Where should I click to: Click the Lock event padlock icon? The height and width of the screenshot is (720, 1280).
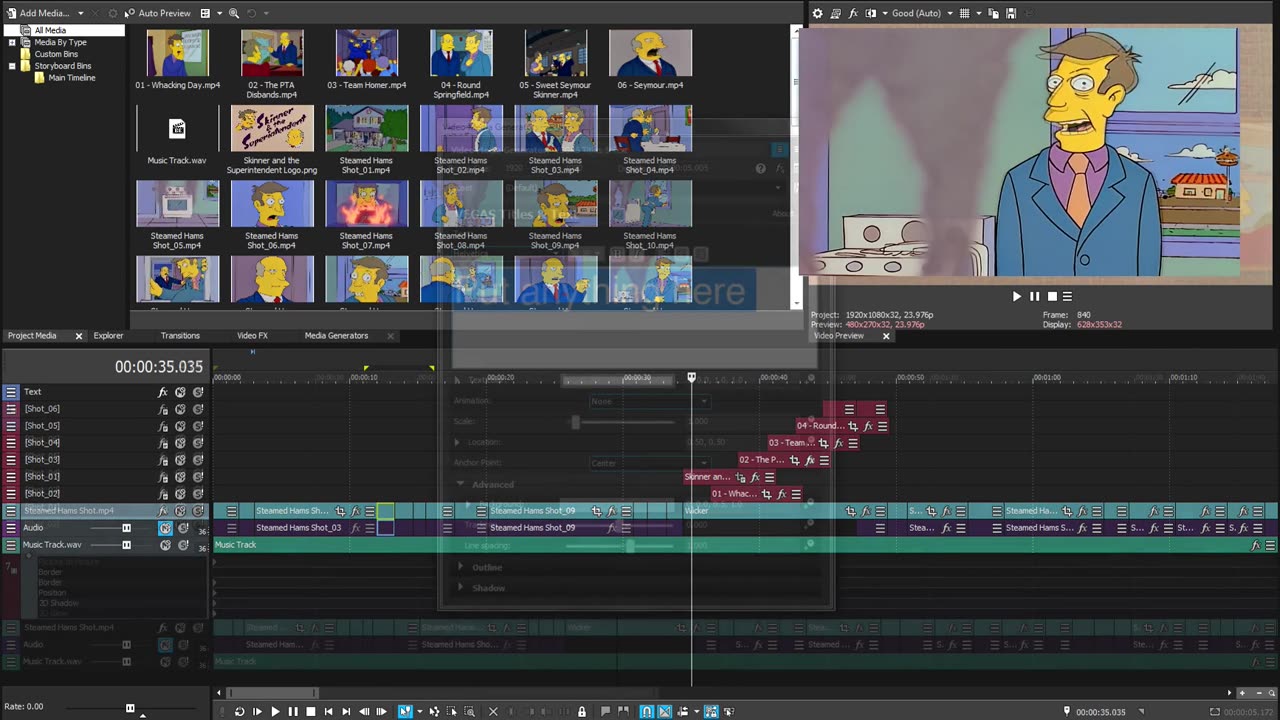(582, 712)
